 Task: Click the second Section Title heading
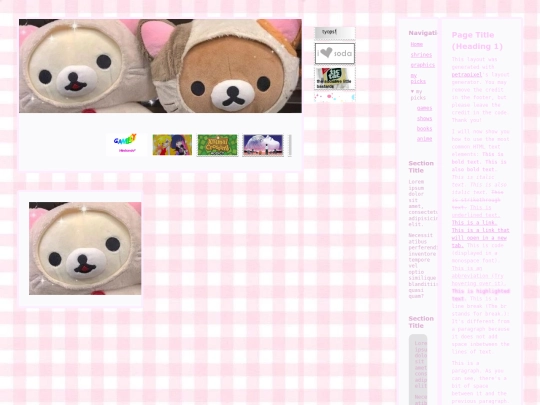coord(421,322)
